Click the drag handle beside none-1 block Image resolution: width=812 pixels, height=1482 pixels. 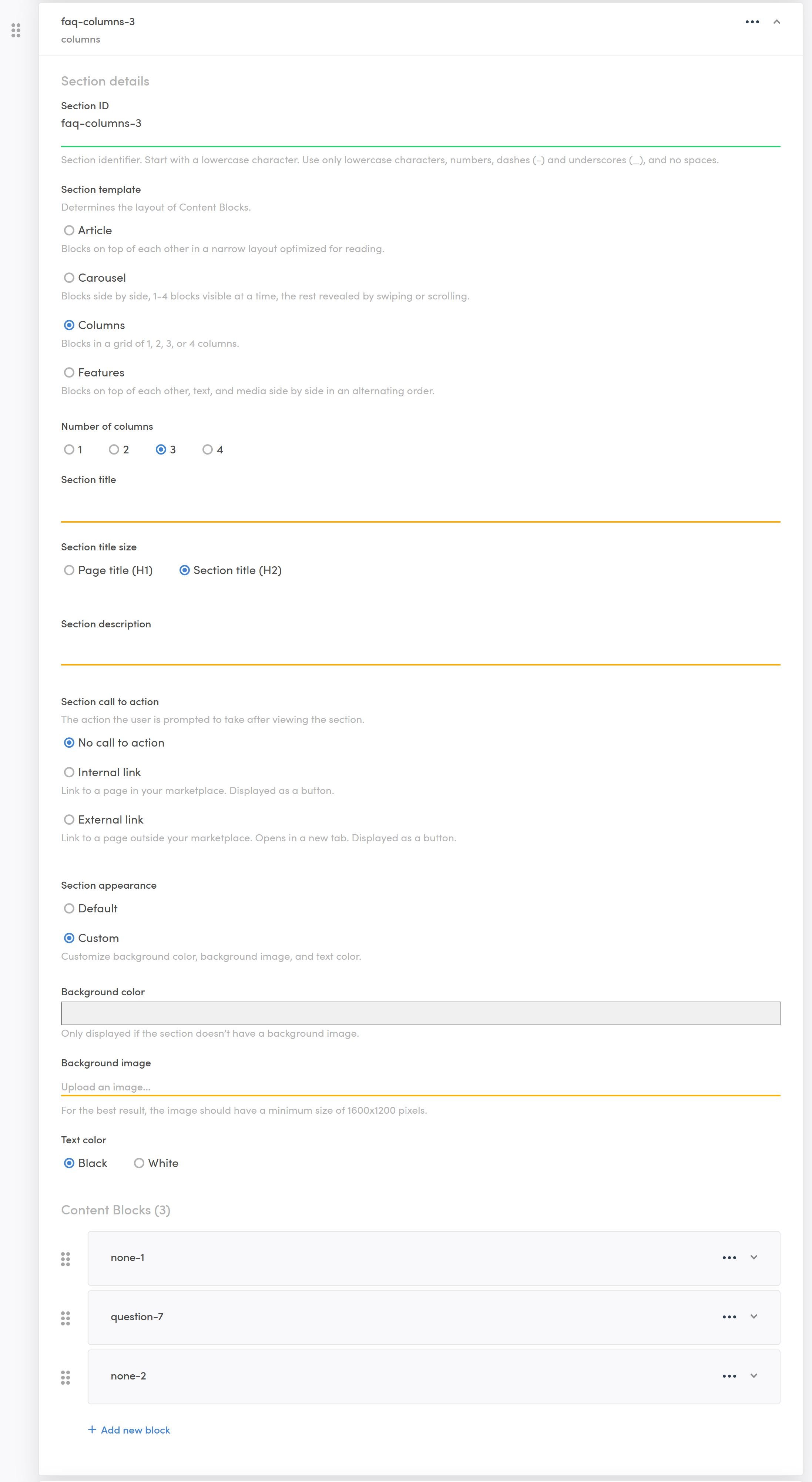(x=66, y=1259)
